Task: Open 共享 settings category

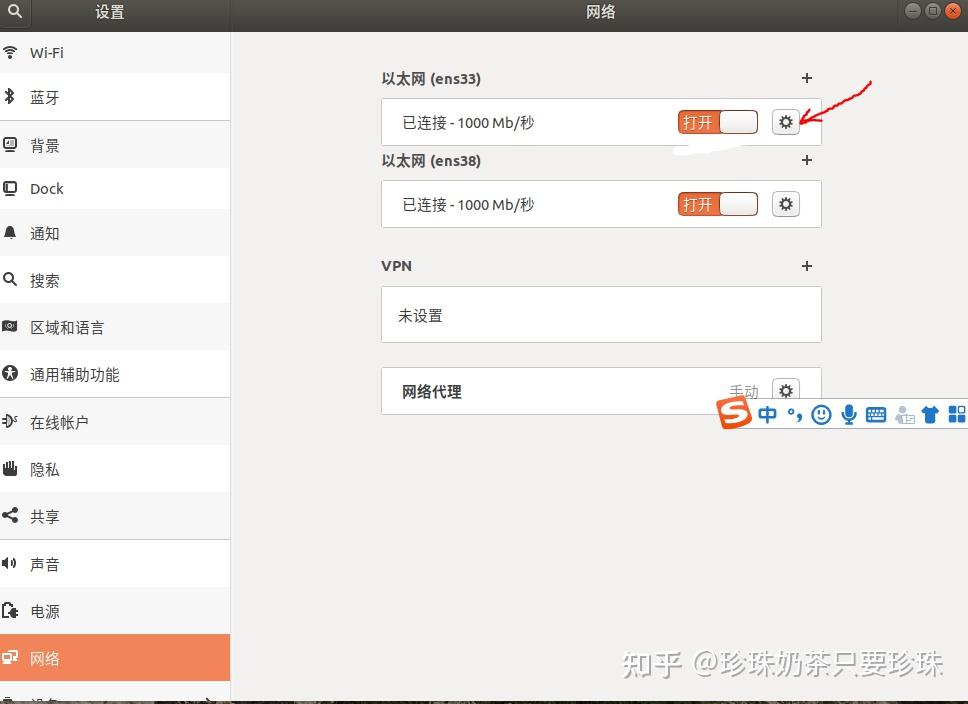Action: [x=115, y=516]
